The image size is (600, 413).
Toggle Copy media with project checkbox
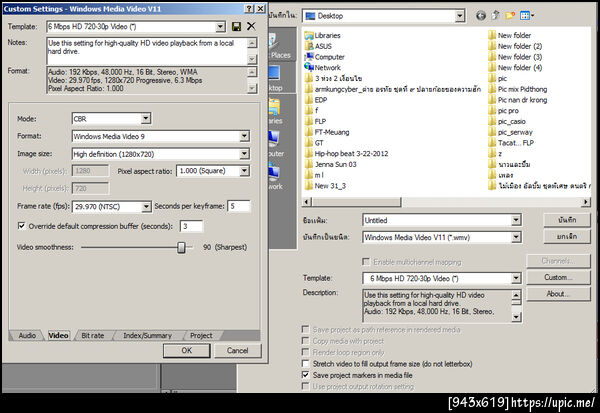tap(305, 341)
